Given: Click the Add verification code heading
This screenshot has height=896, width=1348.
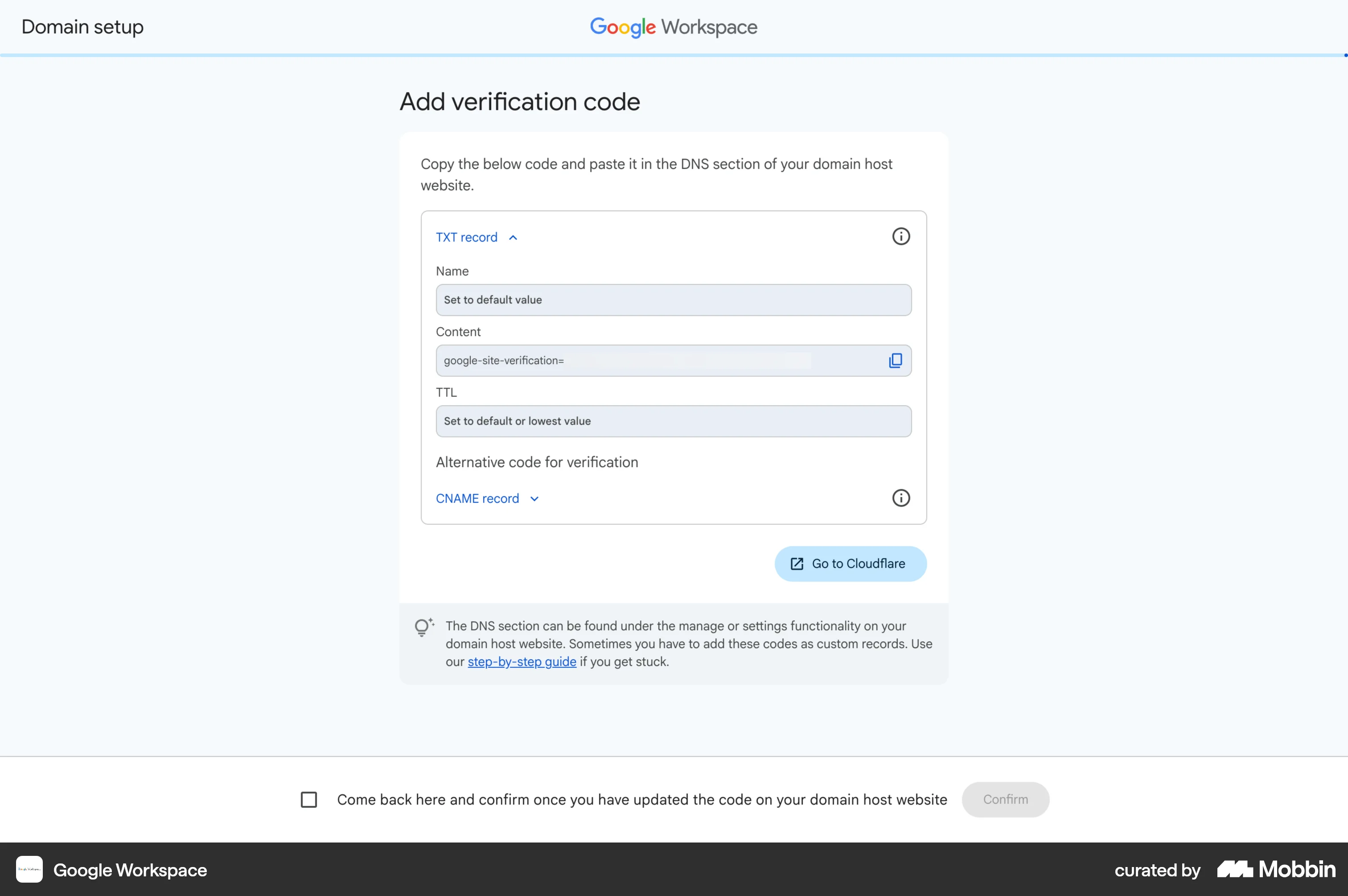Looking at the screenshot, I should click(x=519, y=102).
